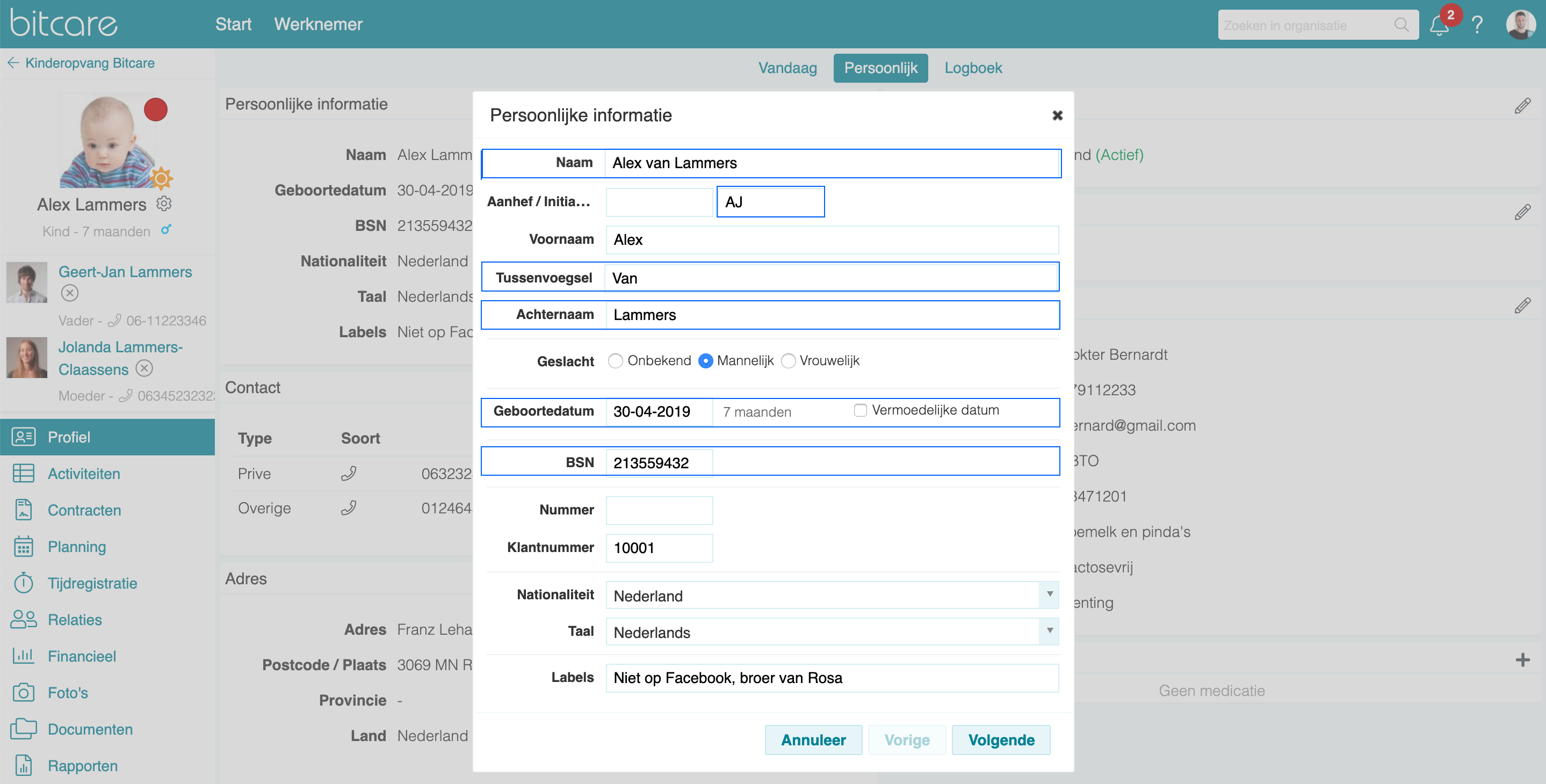Image resolution: width=1546 pixels, height=784 pixels.
Task: Click the Profiel sidebar icon
Action: tap(24, 436)
